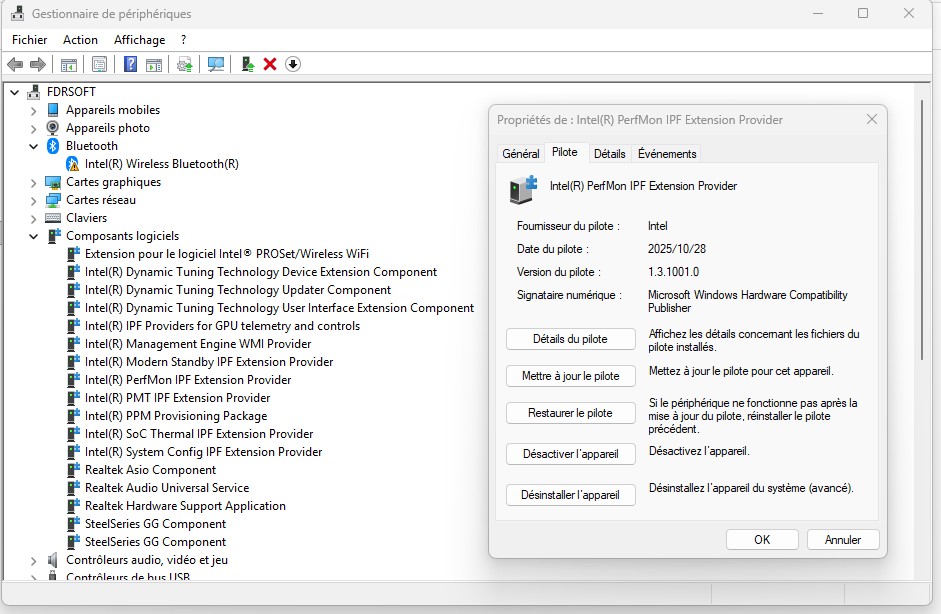
Task: Open the Événements tab
Action: click(x=667, y=153)
